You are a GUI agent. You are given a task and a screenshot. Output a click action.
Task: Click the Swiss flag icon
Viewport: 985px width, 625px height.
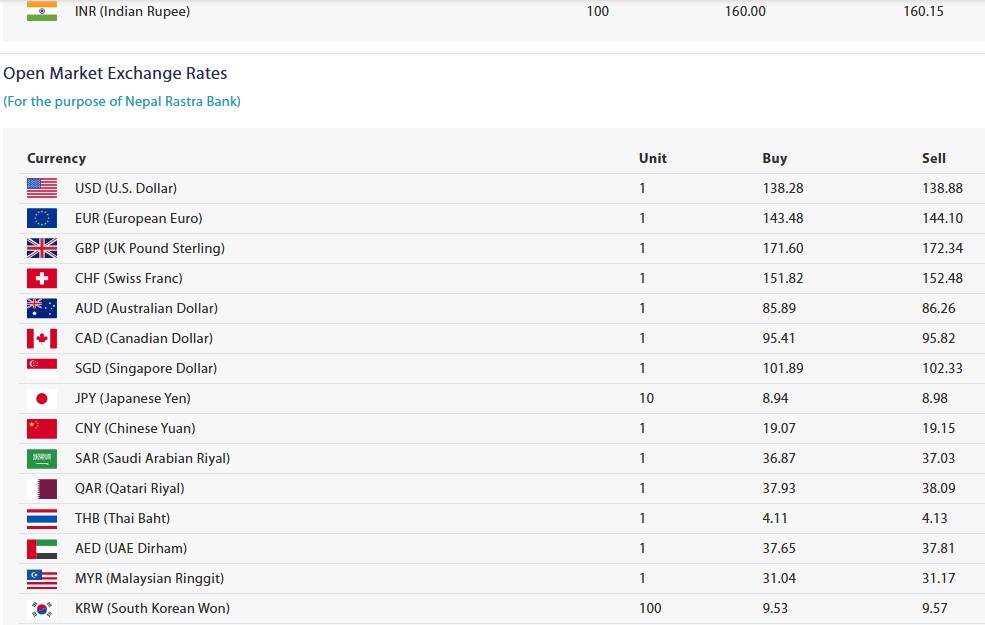coord(42,278)
